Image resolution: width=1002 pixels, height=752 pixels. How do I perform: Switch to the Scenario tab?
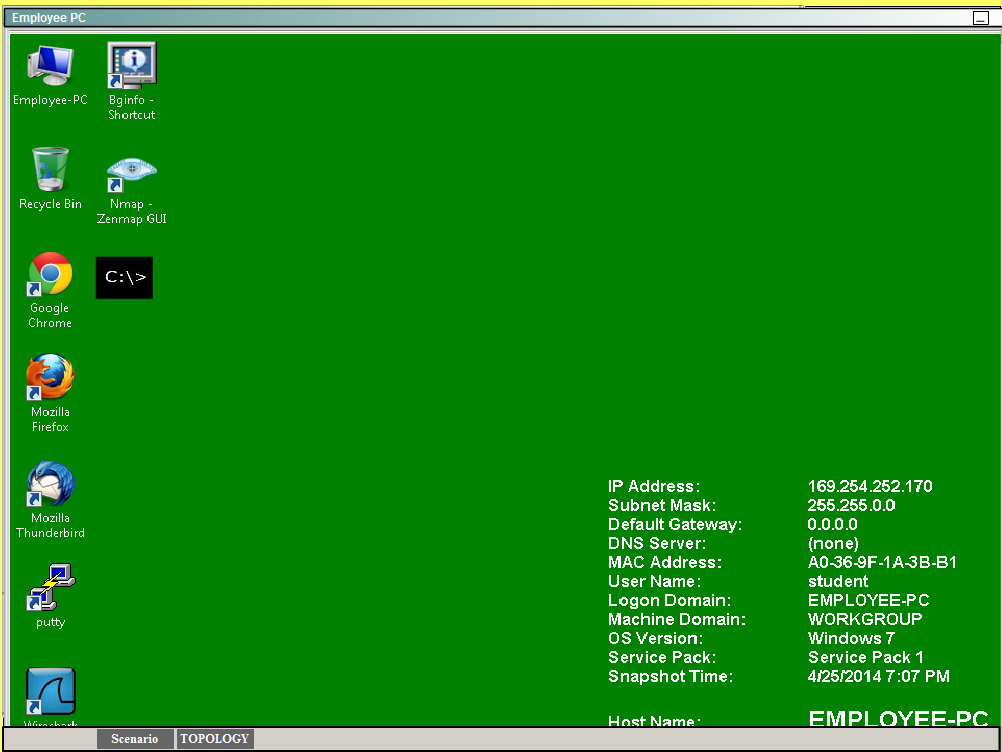(x=134, y=739)
